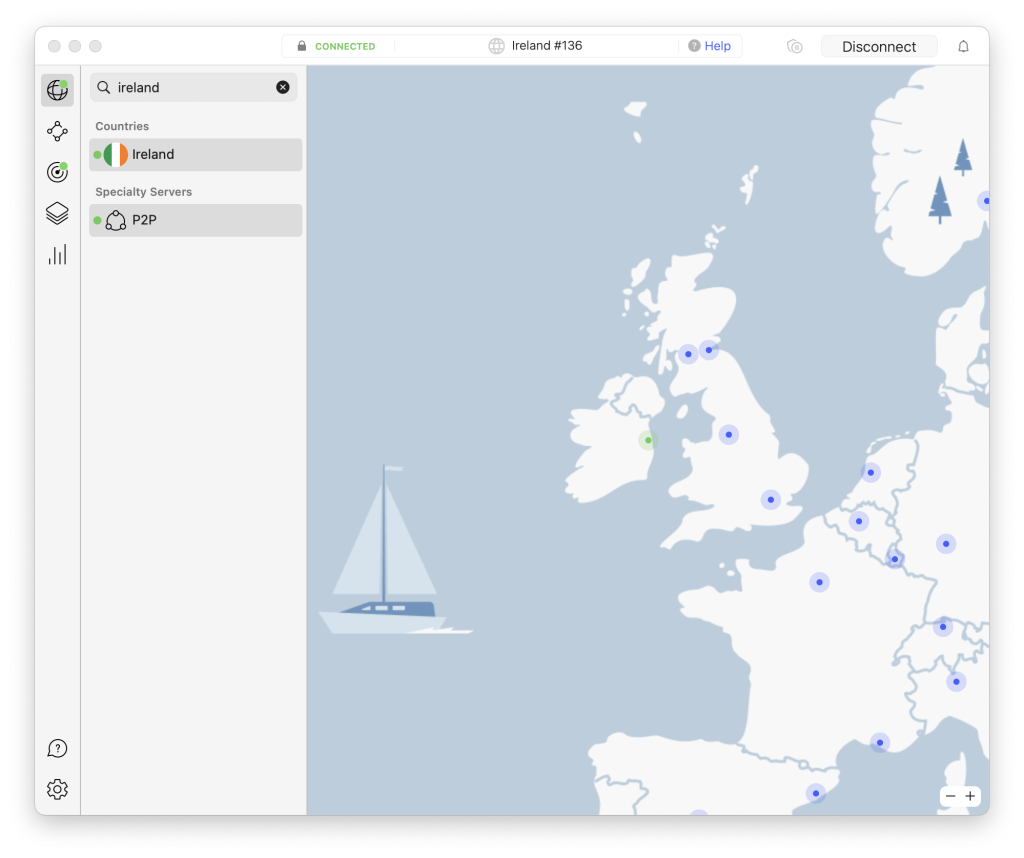Viewport: 1024px width, 858px height.
Task: Clear the ireland search with X button
Action: (283, 87)
